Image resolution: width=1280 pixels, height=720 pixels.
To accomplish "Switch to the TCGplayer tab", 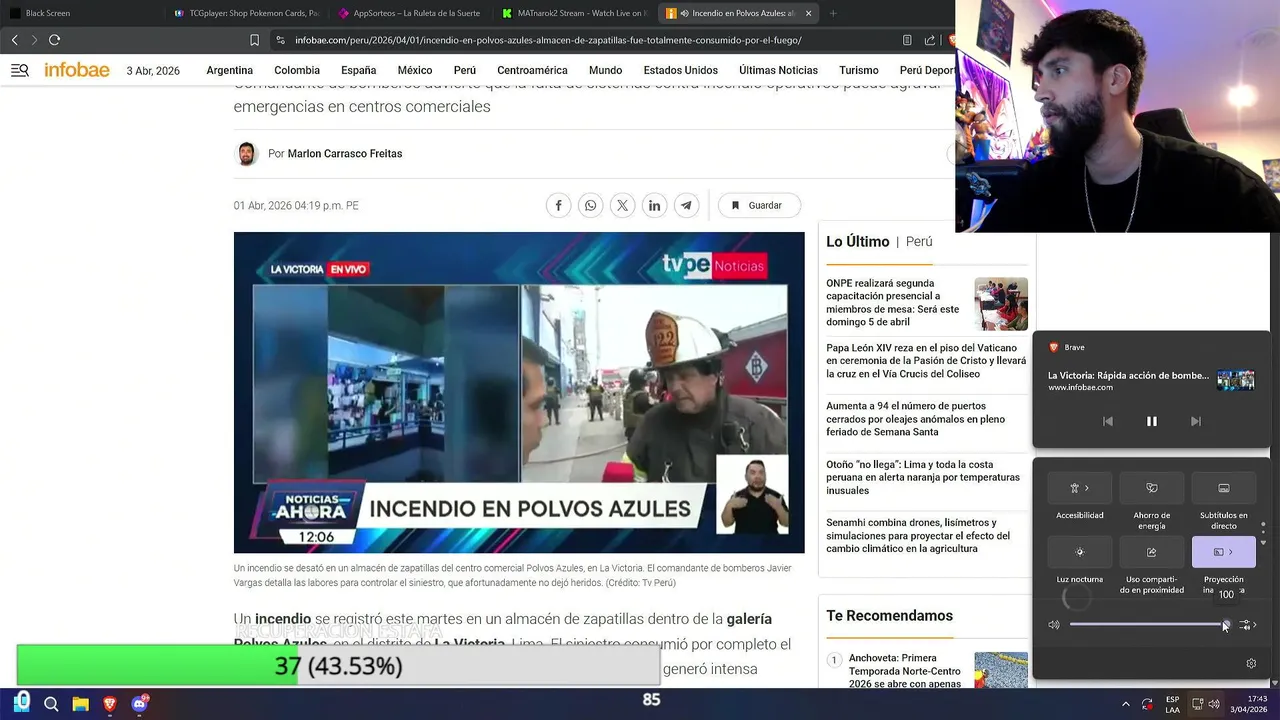I will click(246, 13).
